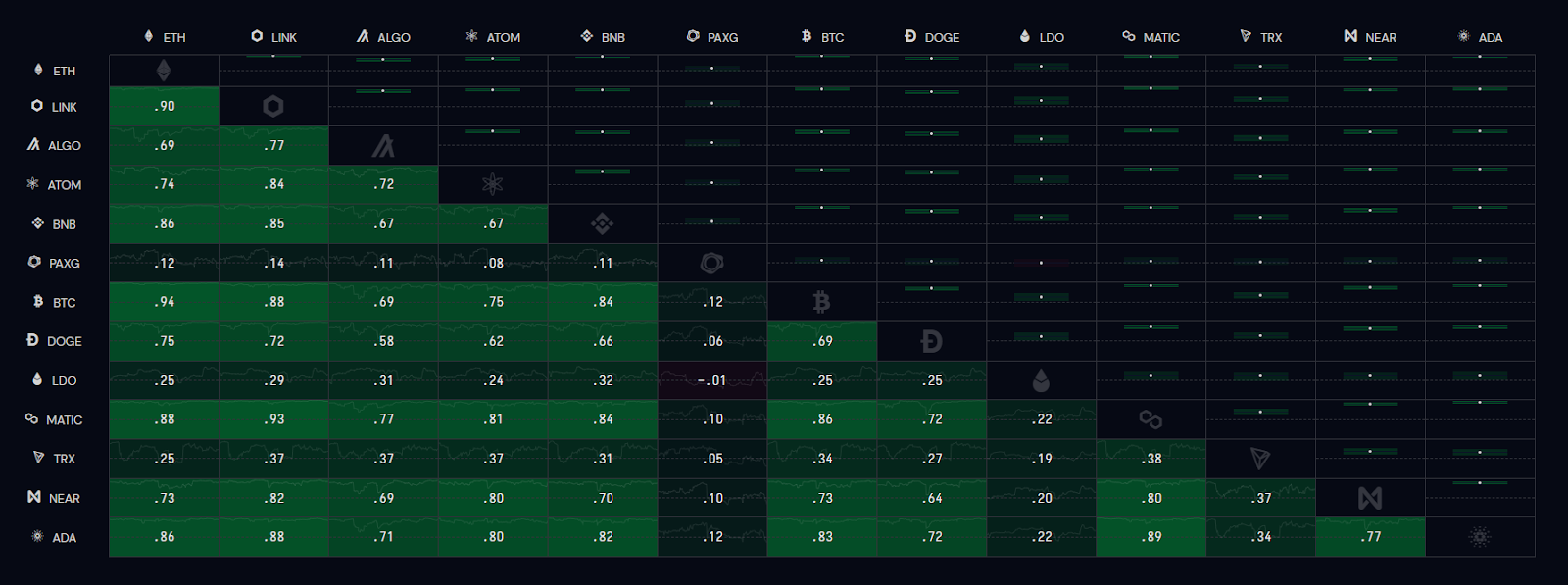Click the large PAXG logo on the diagonal
This screenshot has width=1568, height=585.
click(712, 263)
